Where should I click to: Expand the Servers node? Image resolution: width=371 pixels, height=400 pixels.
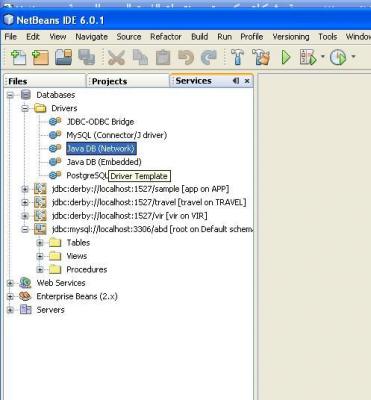(x=10, y=310)
